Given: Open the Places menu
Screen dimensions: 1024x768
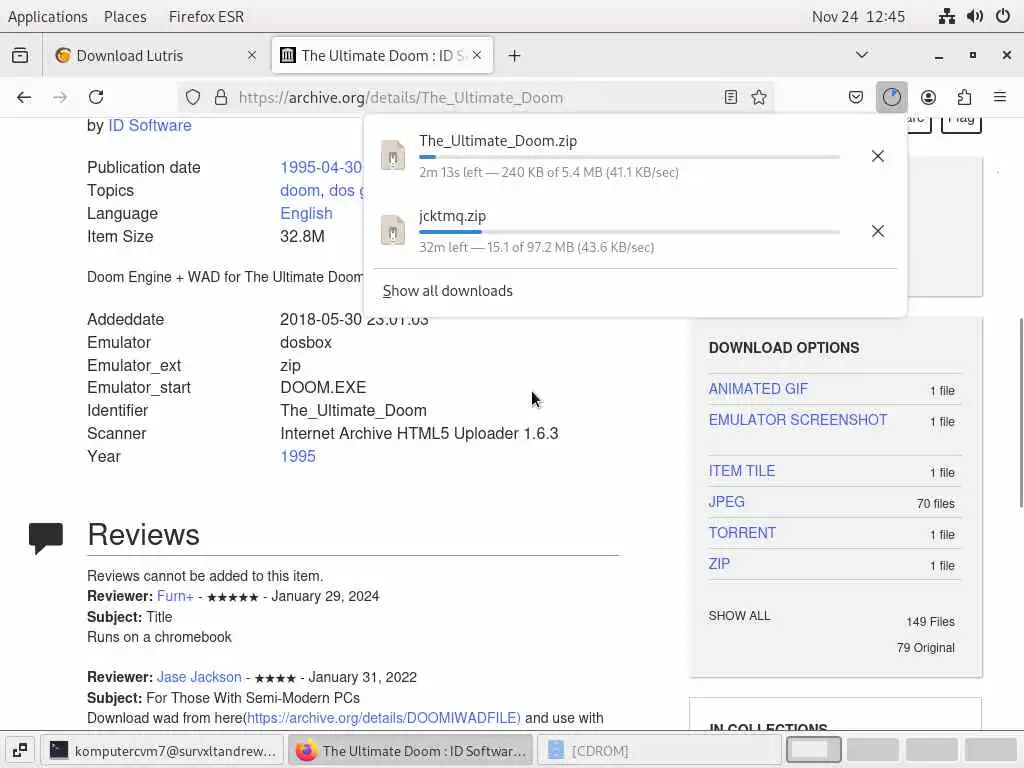Looking at the screenshot, I should pyautogui.click(x=125, y=16).
